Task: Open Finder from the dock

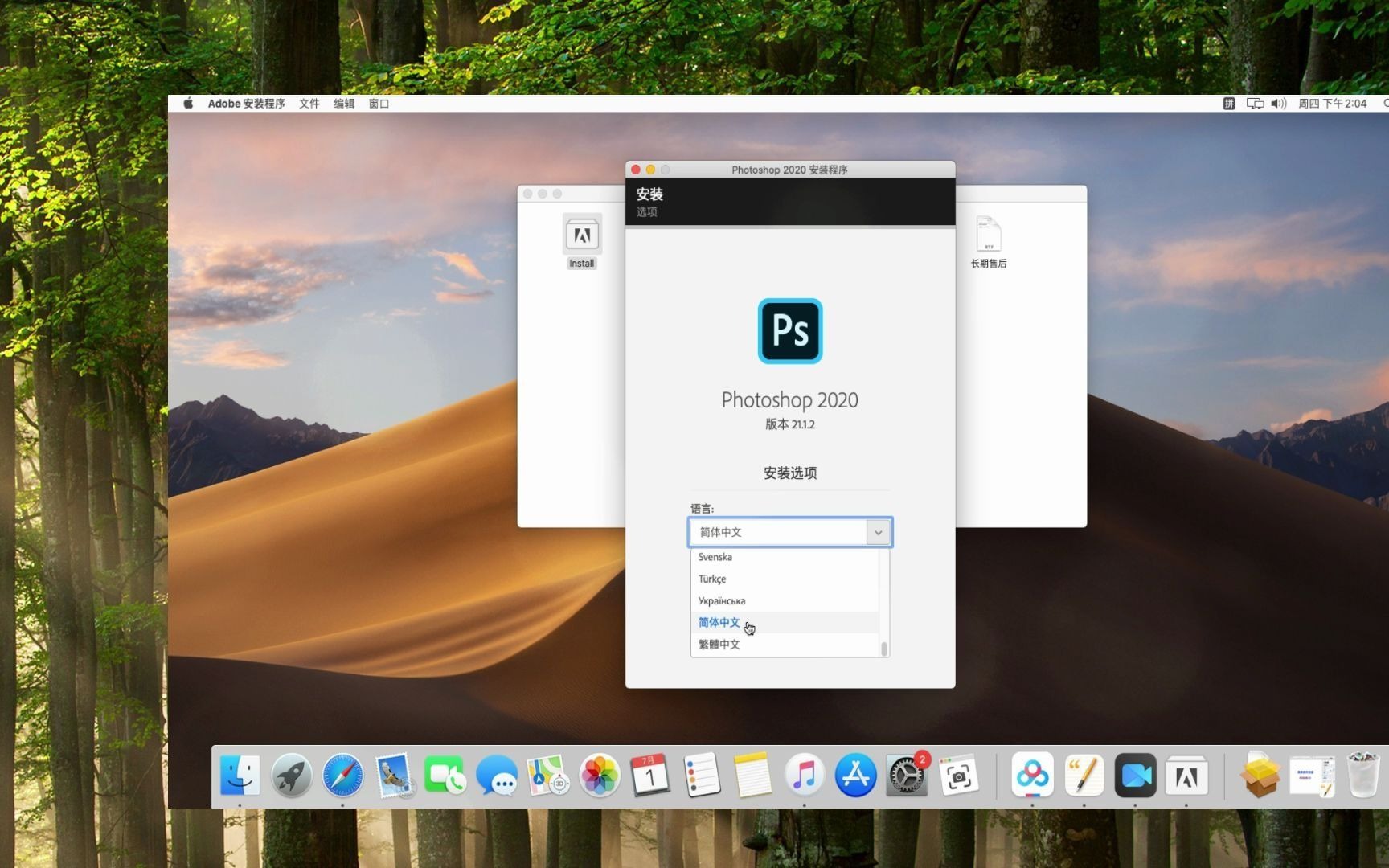Action: [x=240, y=776]
